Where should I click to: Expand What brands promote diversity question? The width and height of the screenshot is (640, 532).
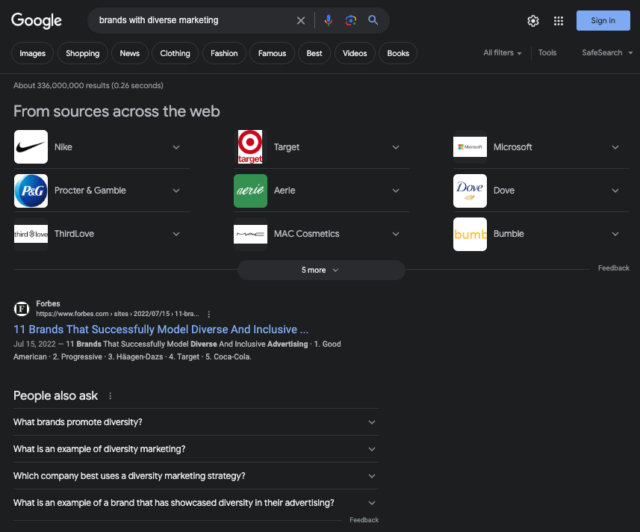196,422
